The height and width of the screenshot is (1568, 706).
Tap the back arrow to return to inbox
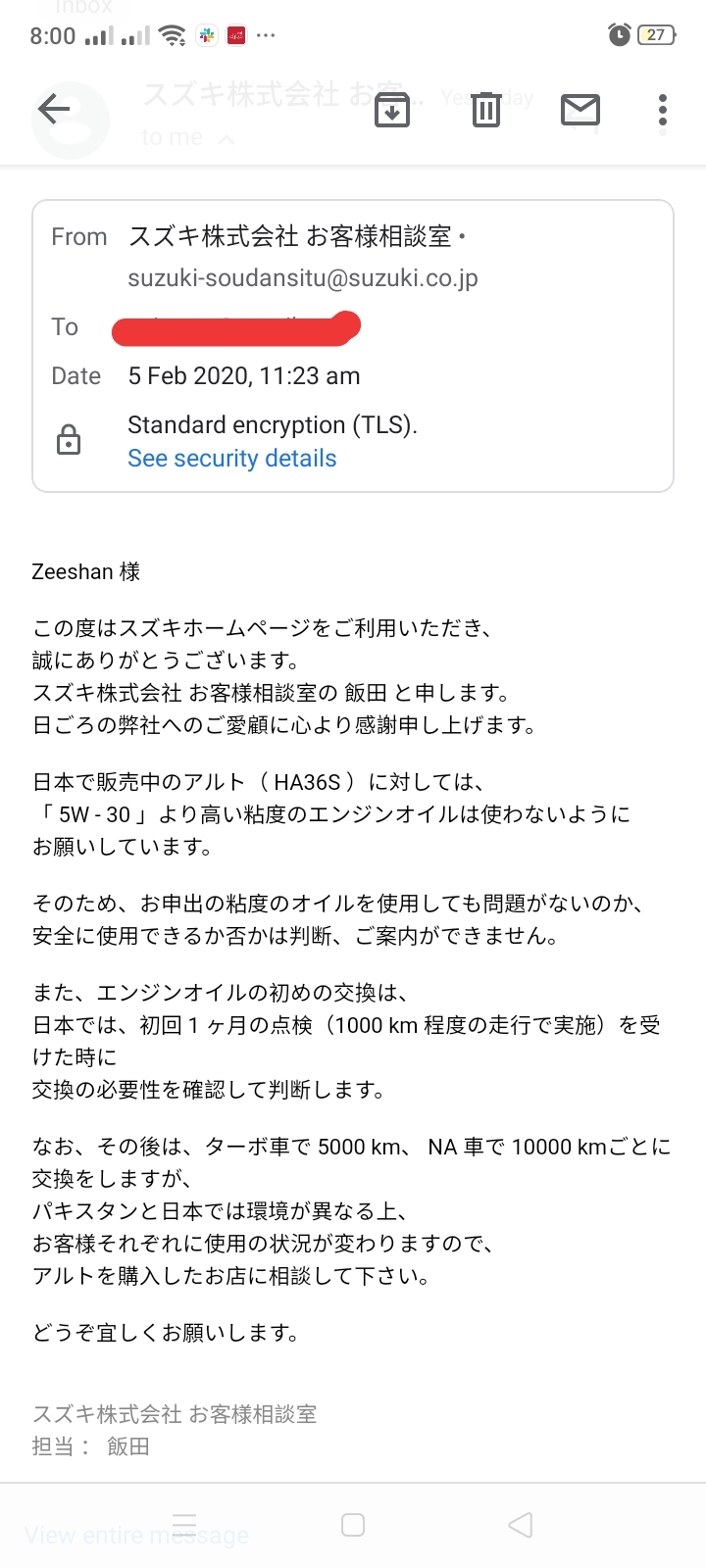54,109
